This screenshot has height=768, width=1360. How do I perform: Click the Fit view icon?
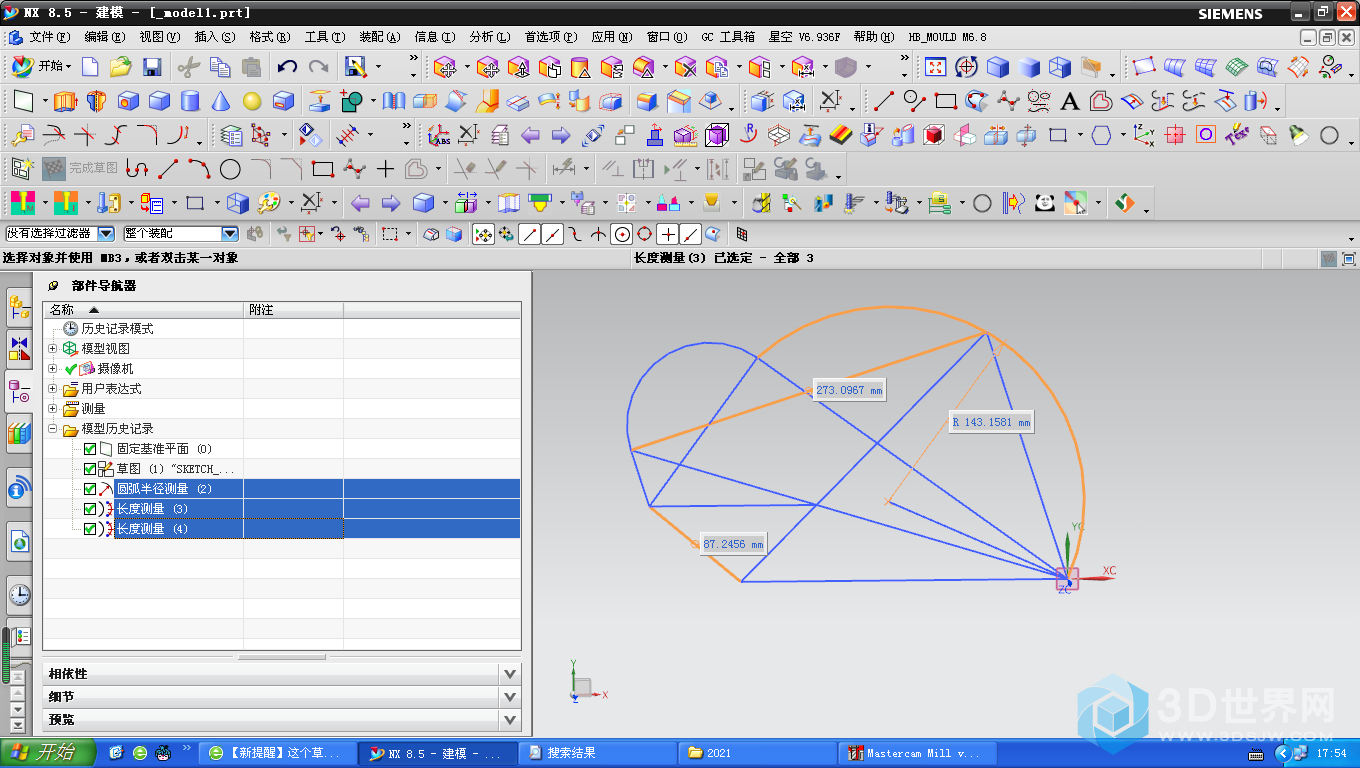pos(935,67)
